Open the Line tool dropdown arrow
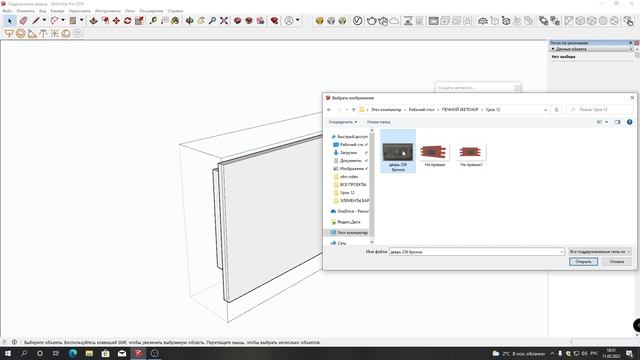The image size is (640, 360). [x=44, y=20]
